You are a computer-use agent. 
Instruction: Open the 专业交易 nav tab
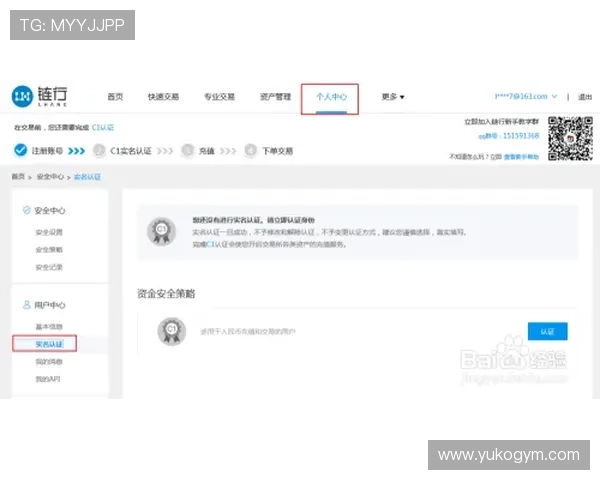pos(219,97)
